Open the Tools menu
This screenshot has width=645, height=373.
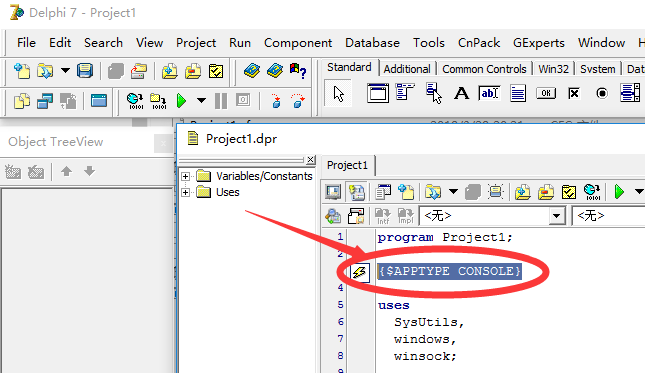[429, 43]
